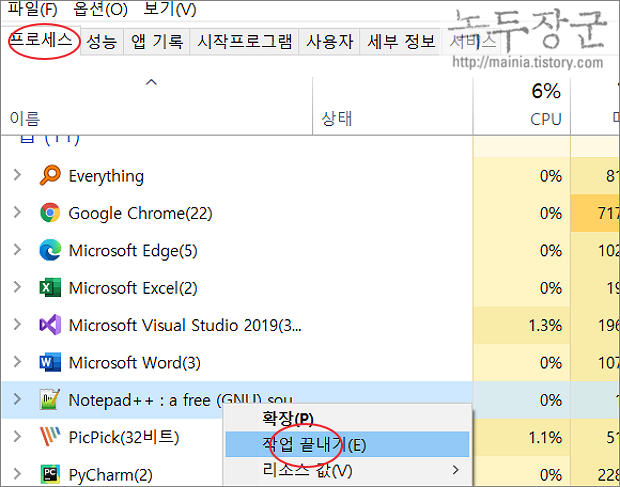Sort by the CPU column header
This screenshot has height=487, width=620.
click(522, 106)
